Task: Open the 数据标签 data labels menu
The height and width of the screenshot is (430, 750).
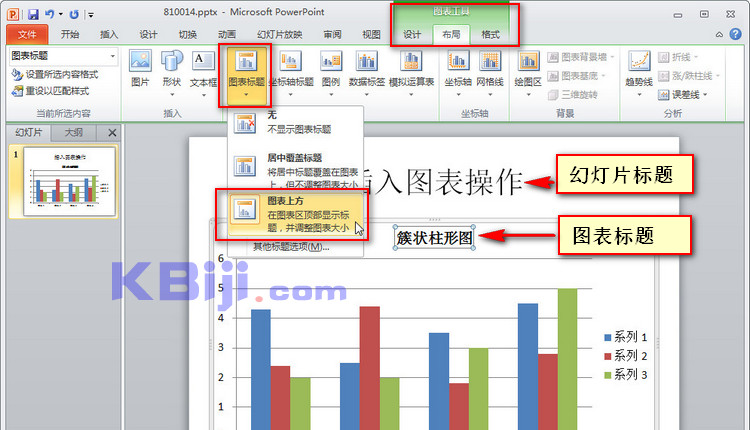Action: [x=367, y=73]
